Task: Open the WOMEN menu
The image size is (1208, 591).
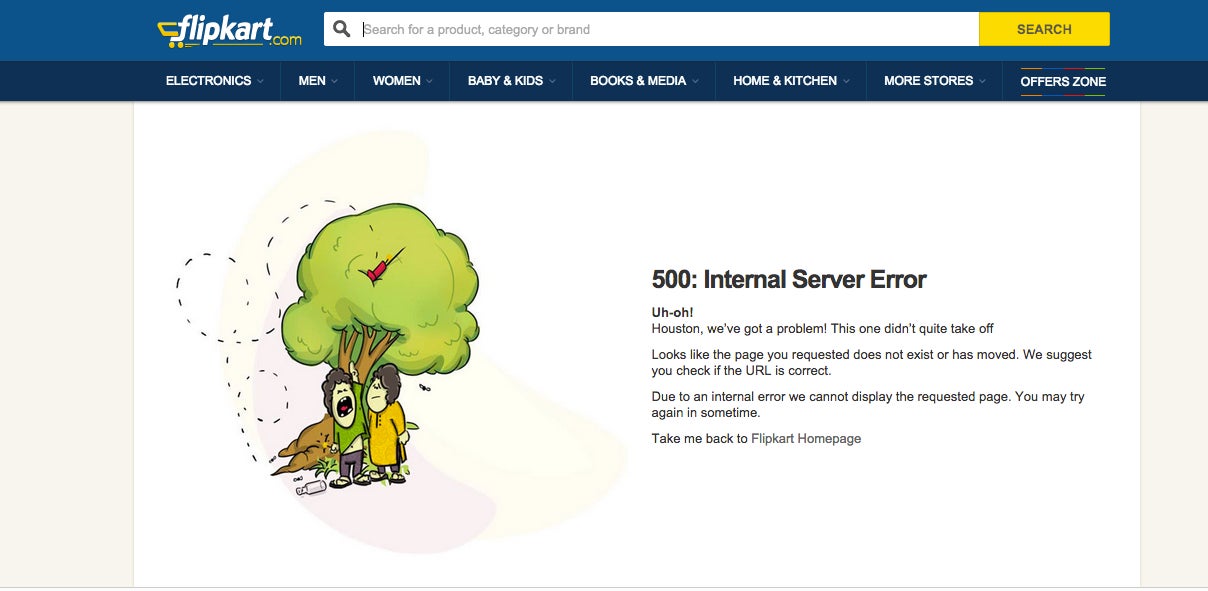Action: tap(403, 81)
